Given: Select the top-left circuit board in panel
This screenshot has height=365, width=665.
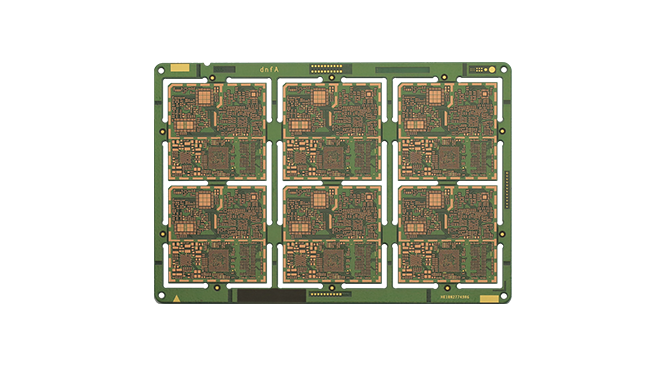Looking at the screenshot, I should point(218,131).
